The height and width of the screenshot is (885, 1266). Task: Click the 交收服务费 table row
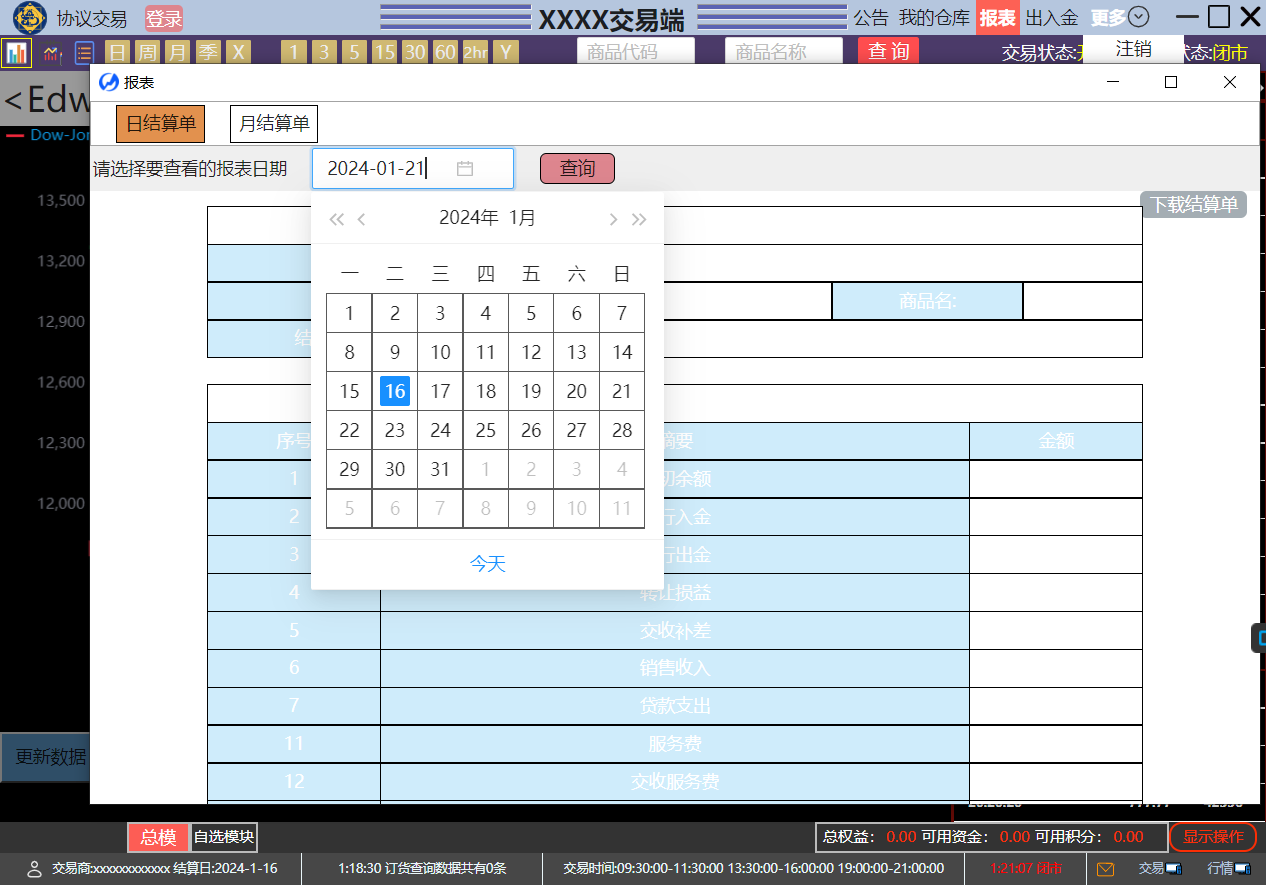pos(675,782)
